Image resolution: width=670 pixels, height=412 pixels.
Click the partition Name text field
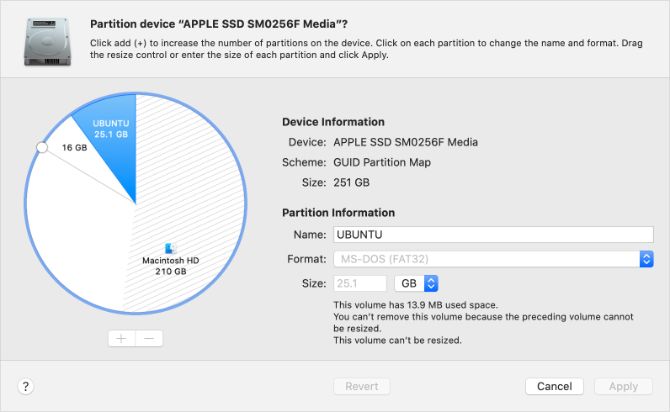[491, 235]
